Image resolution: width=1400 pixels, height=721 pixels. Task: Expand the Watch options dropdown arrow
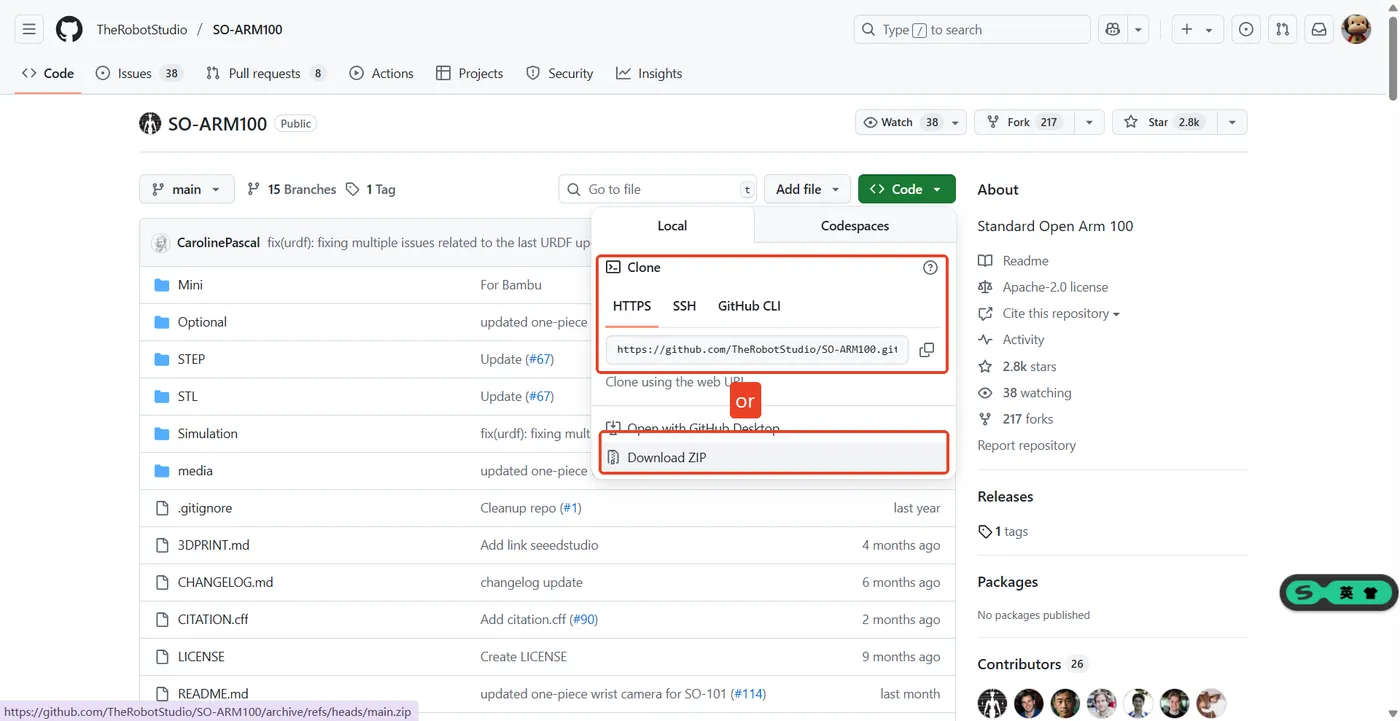click(956, 122)
